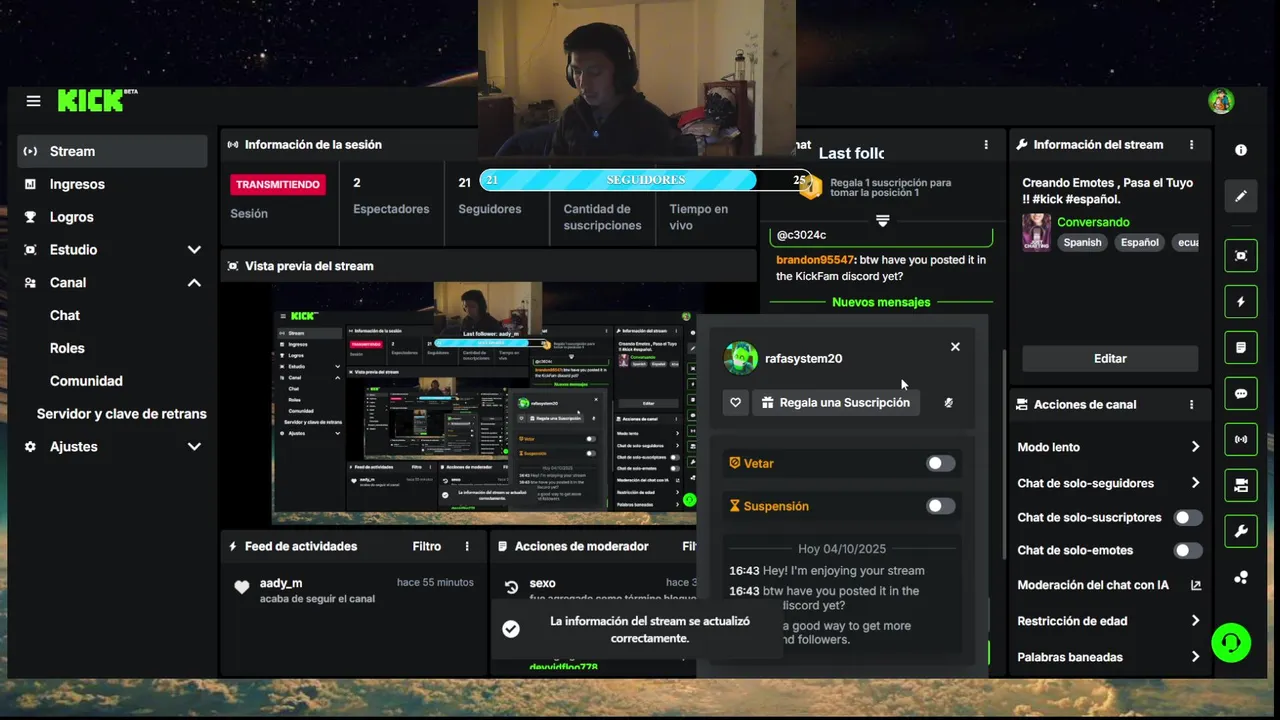Click the Seguidores goal progress bar
Image resolution: width=1280 pixels, height=720 pixels.
click(x=646, y=180)
